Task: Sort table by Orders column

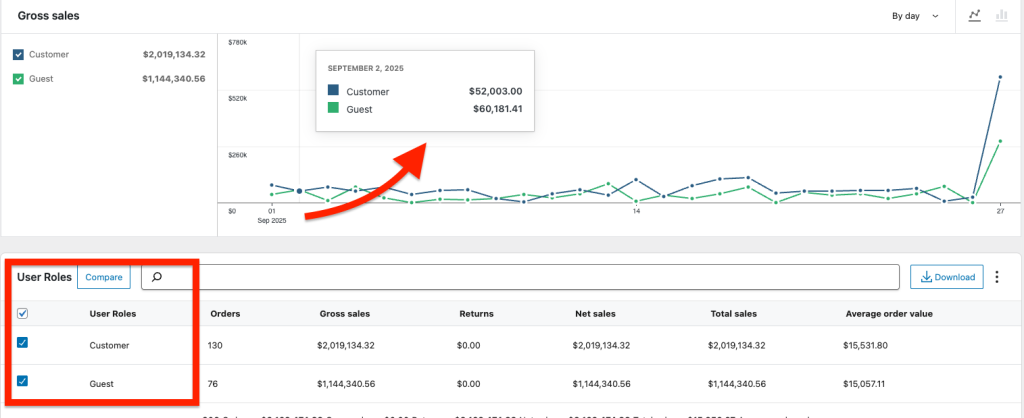Action: coord(224,313)
